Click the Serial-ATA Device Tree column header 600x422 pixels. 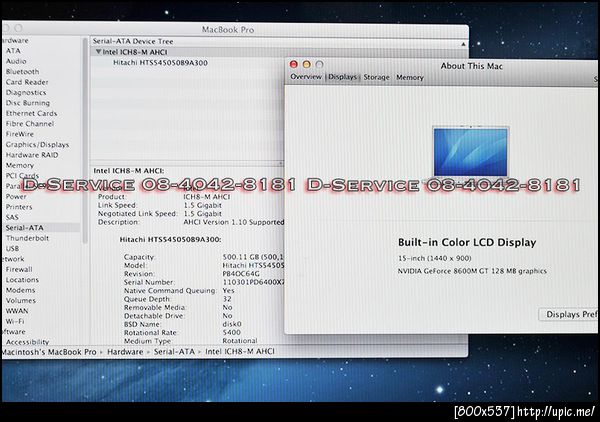(133, 41)
